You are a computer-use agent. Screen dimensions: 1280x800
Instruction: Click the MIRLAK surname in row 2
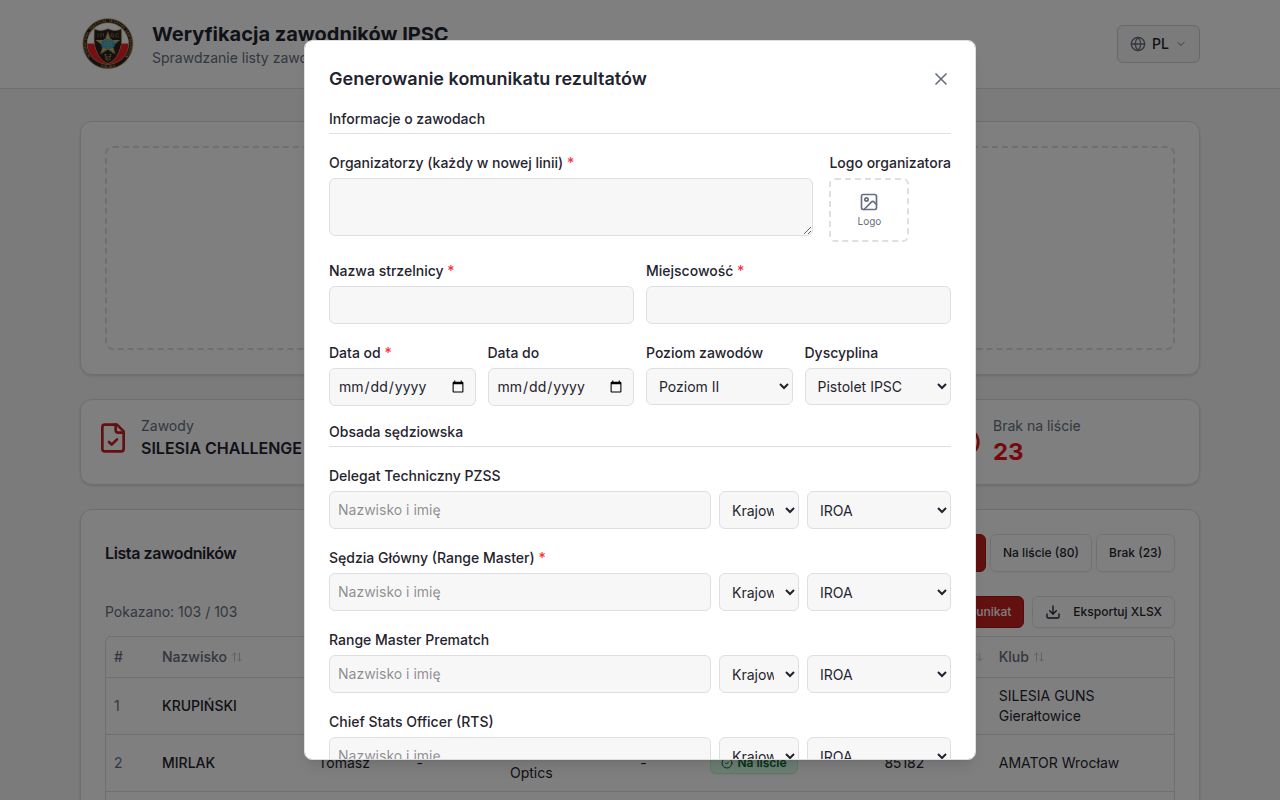click(189, 763)
